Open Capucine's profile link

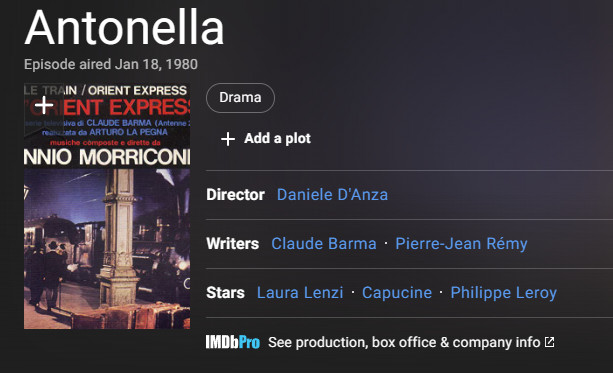(x=397, y=293)
